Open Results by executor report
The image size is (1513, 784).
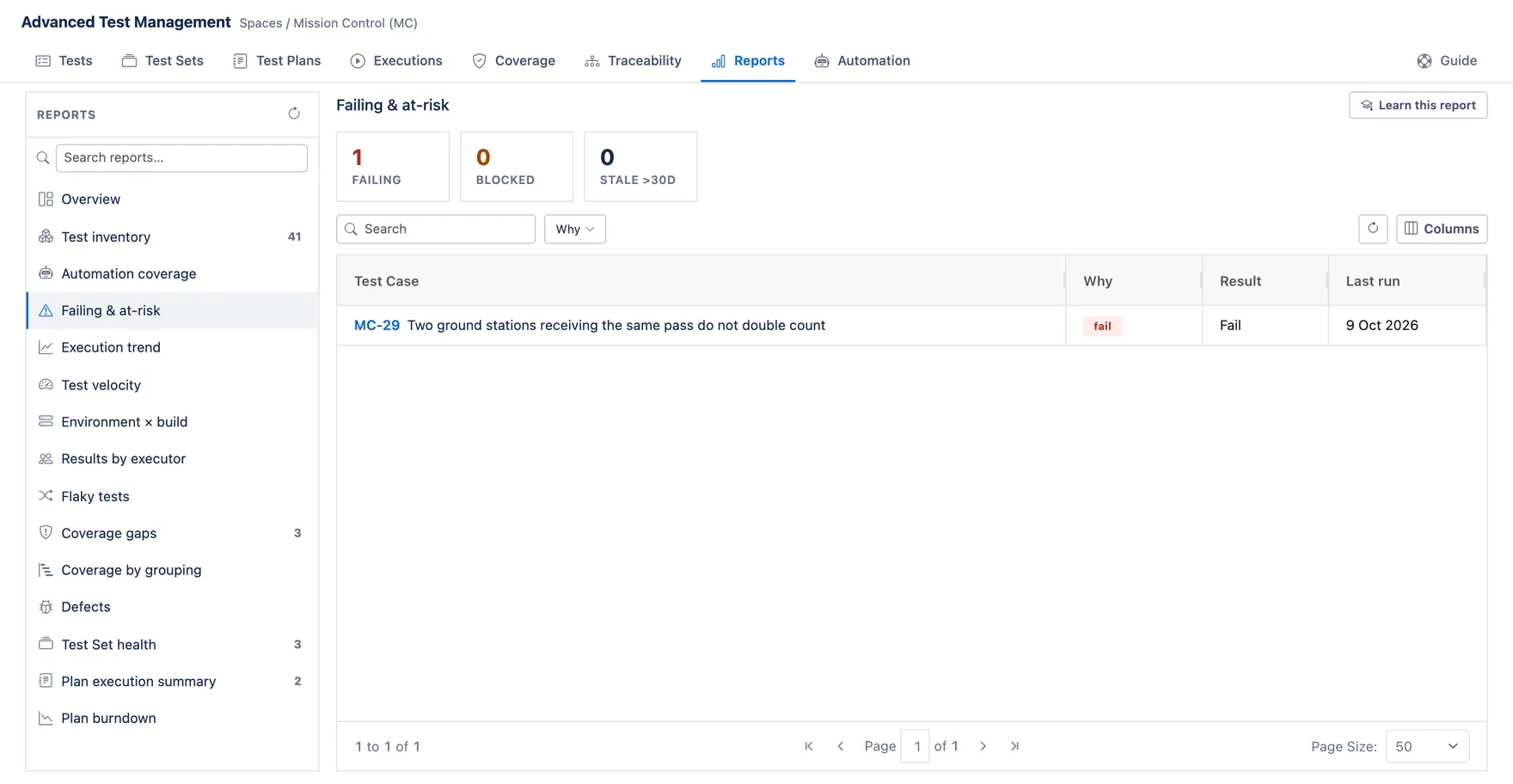pyautogui.click(x=173, y=459)
